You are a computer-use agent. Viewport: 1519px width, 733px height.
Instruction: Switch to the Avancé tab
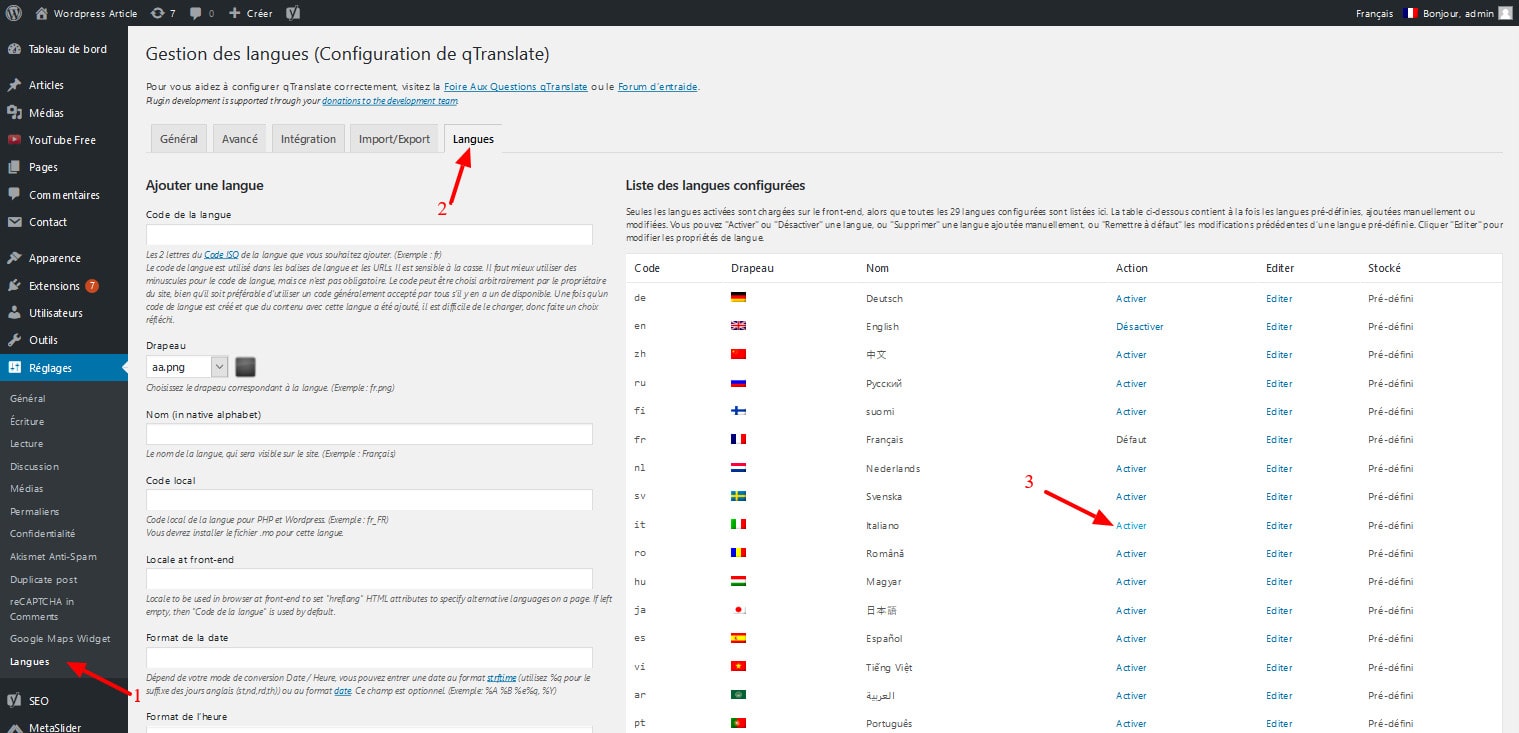[240, 139]
